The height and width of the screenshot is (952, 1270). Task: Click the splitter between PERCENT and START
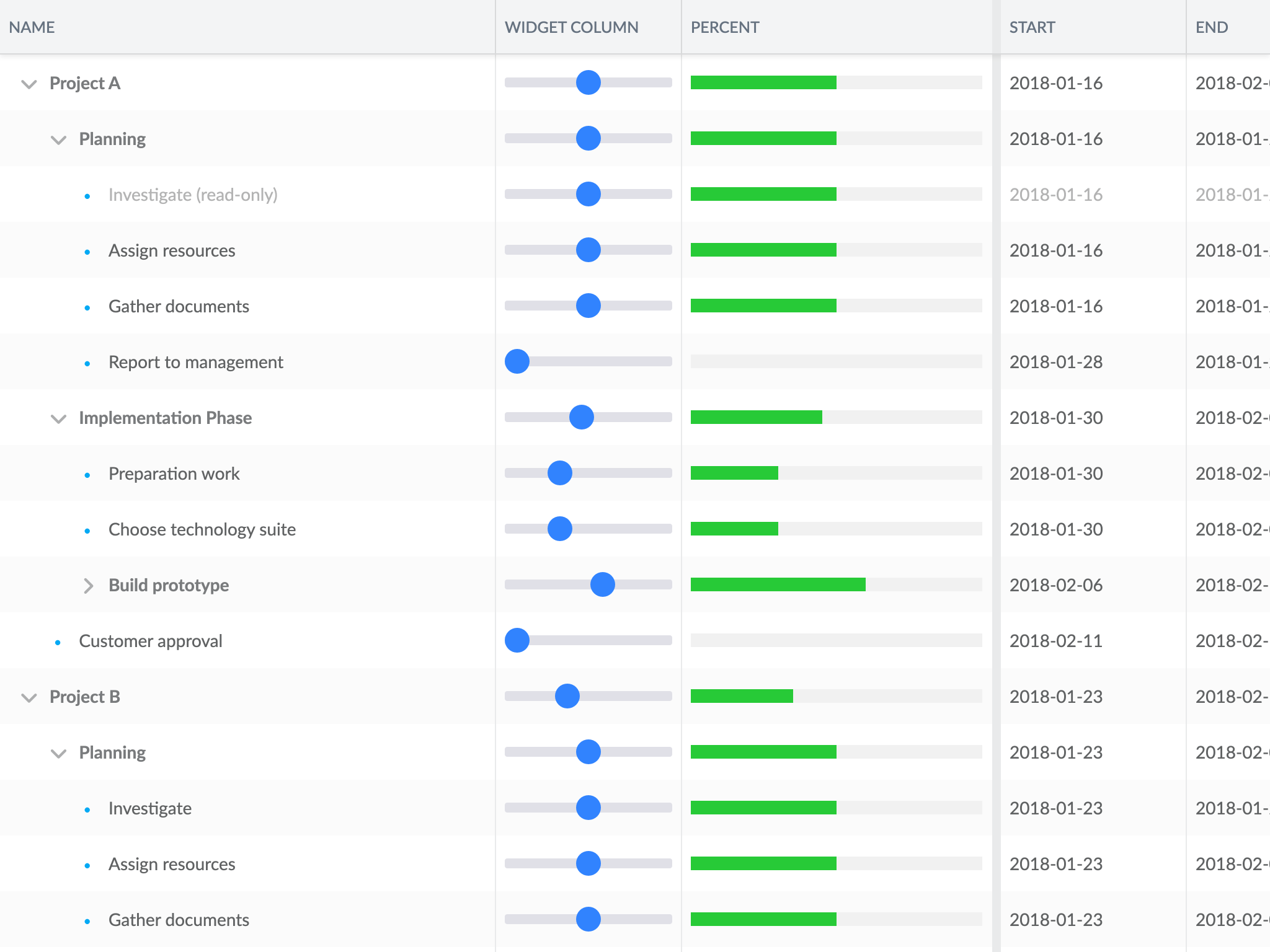(997, 476)
